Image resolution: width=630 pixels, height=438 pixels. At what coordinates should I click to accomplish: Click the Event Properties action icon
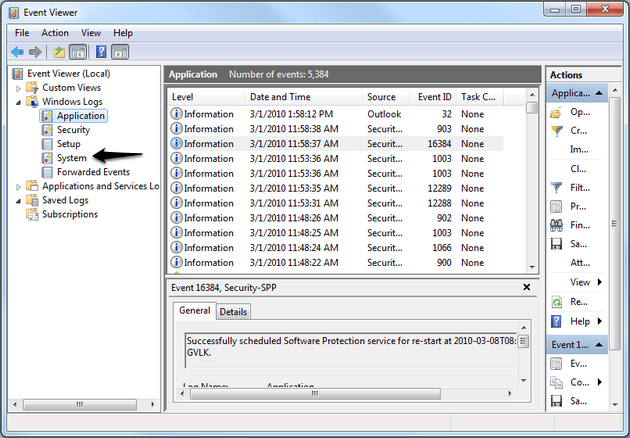coord(556,364)
